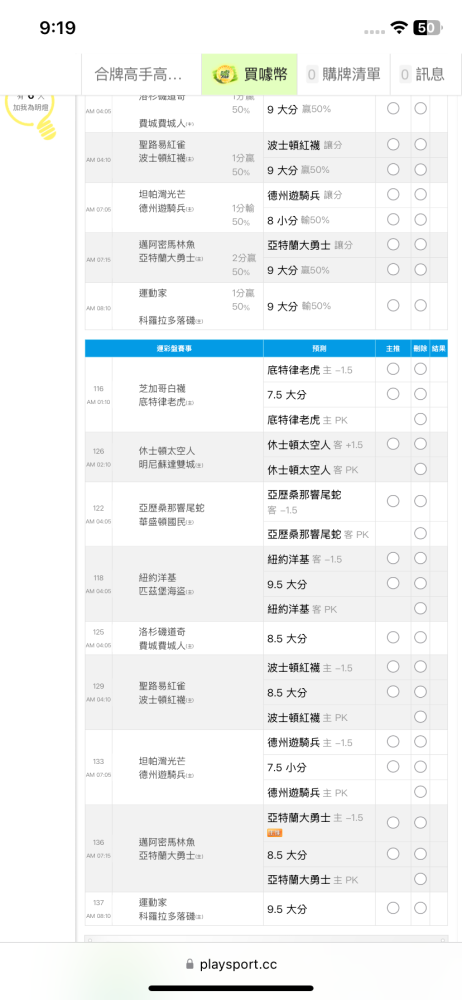The height and width of the screenshot is (1000, 462).
Task: Open the 購牌清單 tab
Action: (343, 75)
